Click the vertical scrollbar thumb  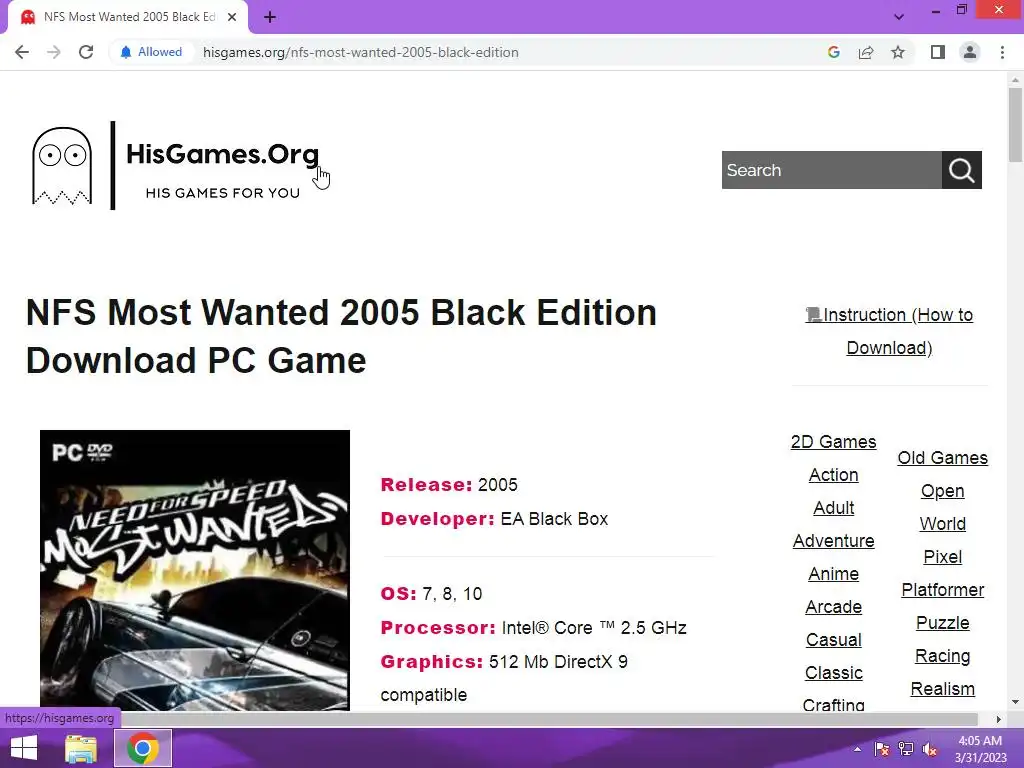(x=1015, y=124)
